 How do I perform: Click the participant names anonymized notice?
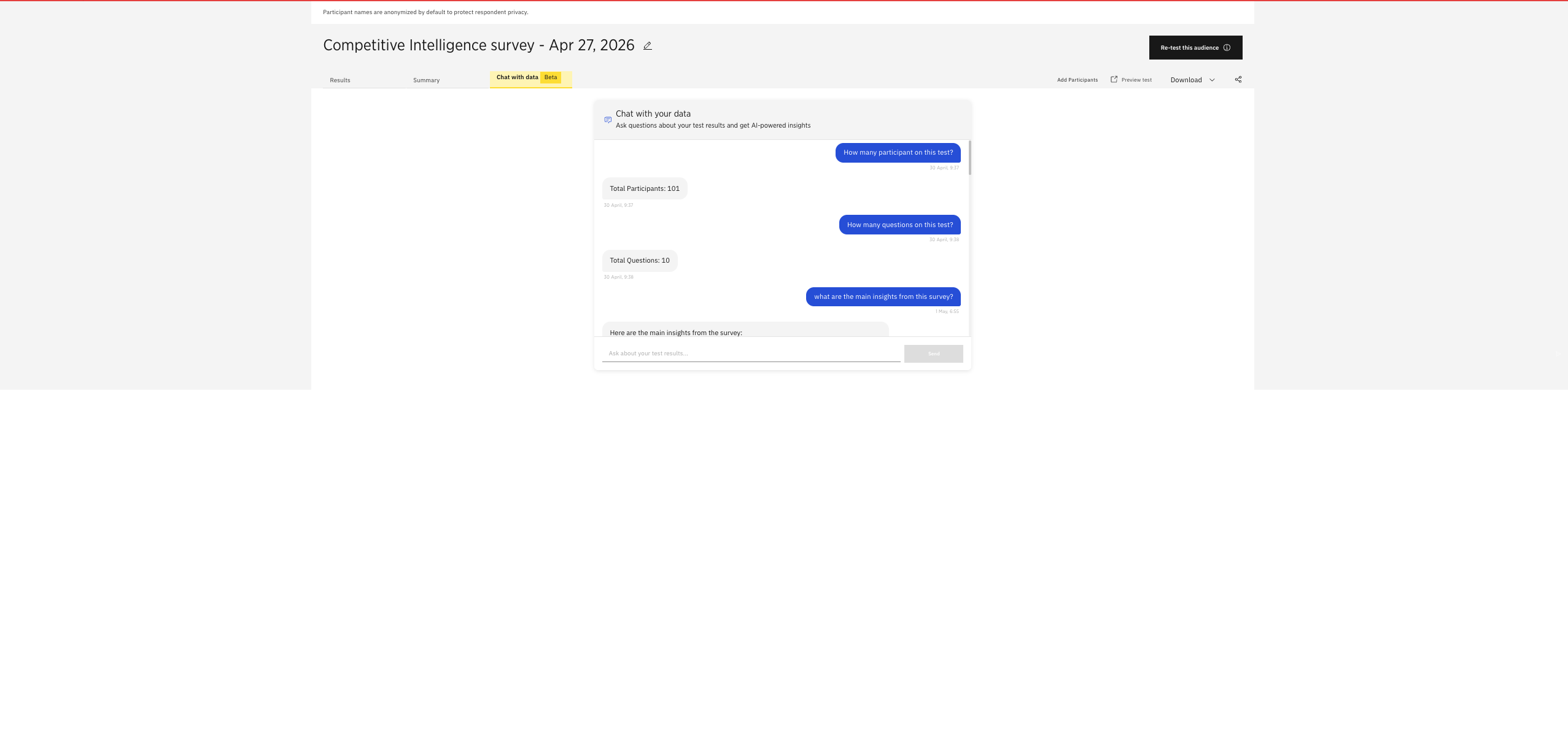(x=425, y=12)
